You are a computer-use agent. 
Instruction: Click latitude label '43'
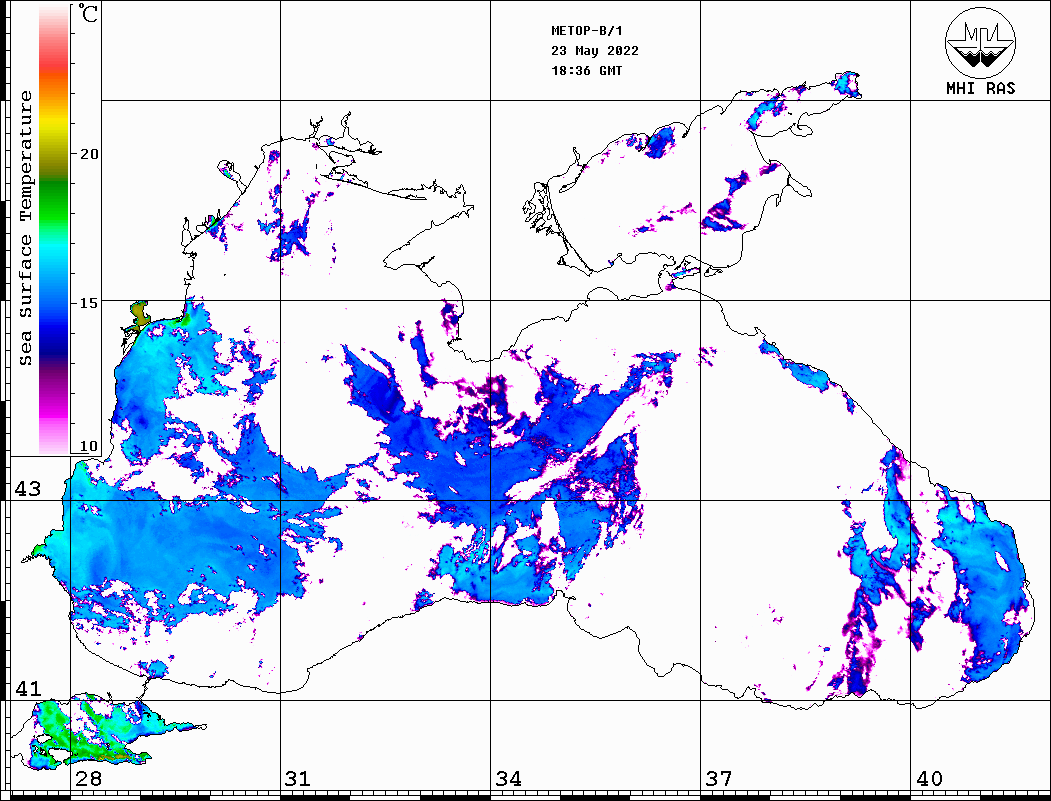28,489
